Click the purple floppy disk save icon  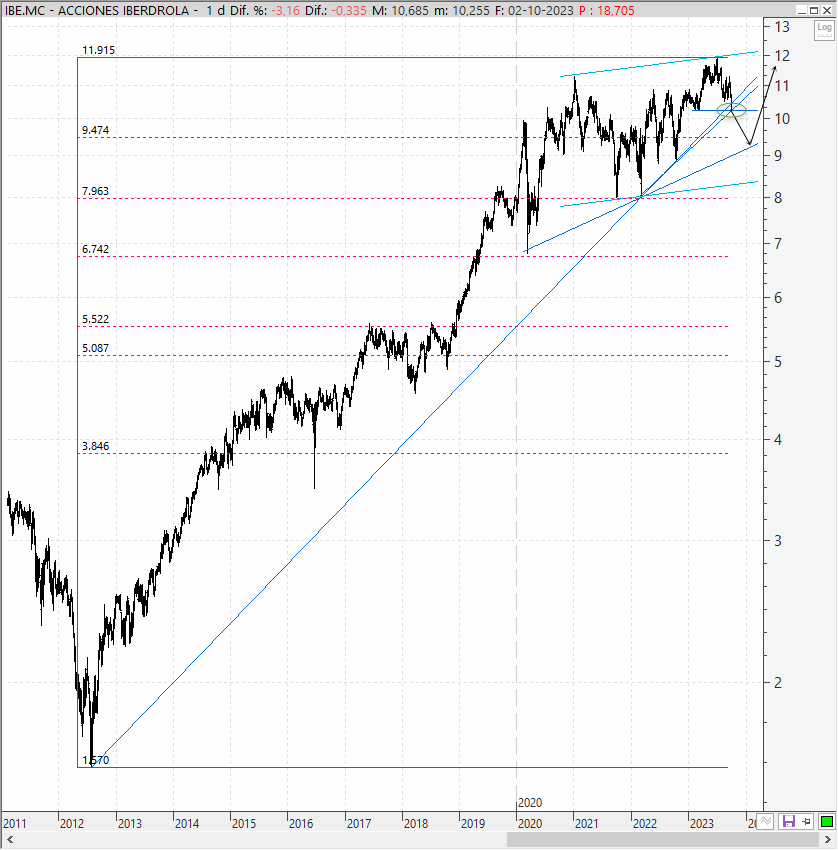[x=788, y=821]
